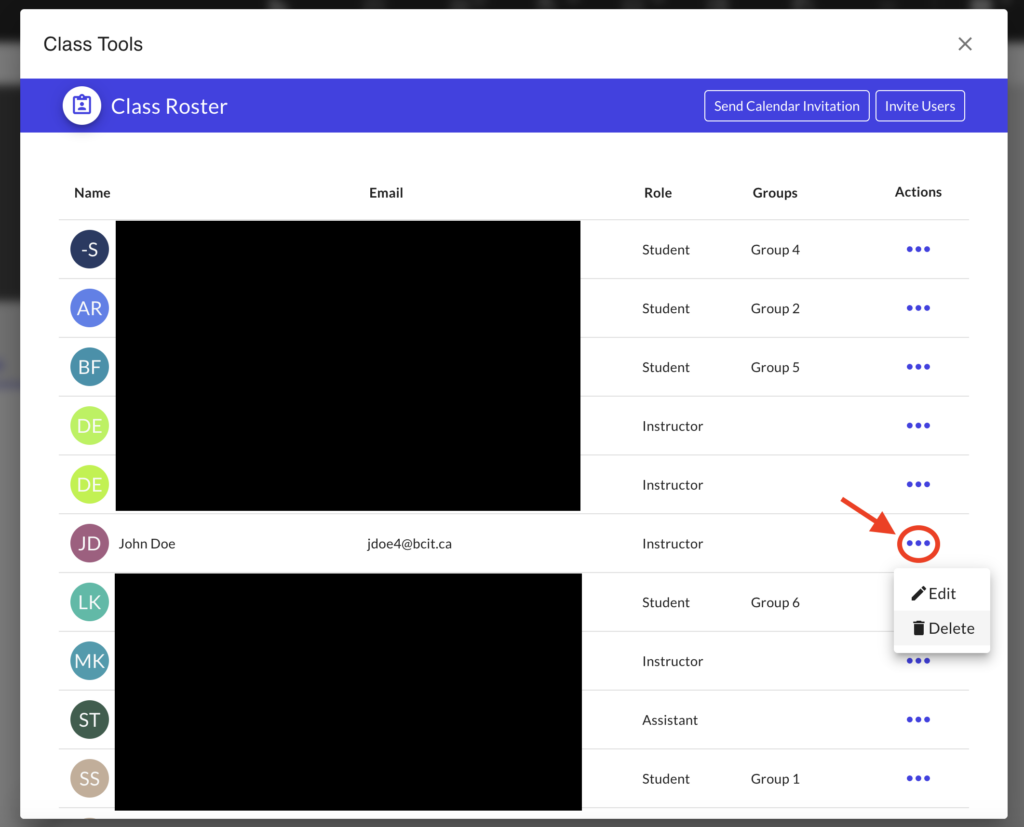Open actions menu on the AR student row

pyautogui.click(x=918, y=308)
